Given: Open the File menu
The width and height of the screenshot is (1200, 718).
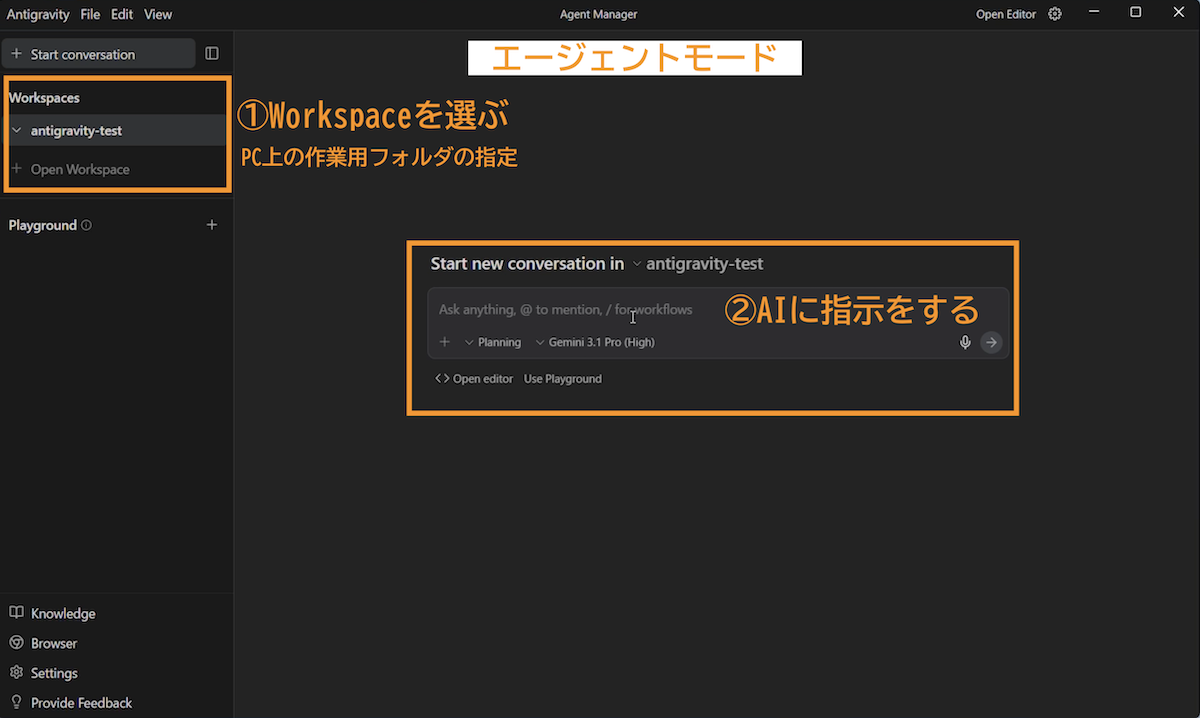Looking at the screenshot, I should click(x=90, y=14).
